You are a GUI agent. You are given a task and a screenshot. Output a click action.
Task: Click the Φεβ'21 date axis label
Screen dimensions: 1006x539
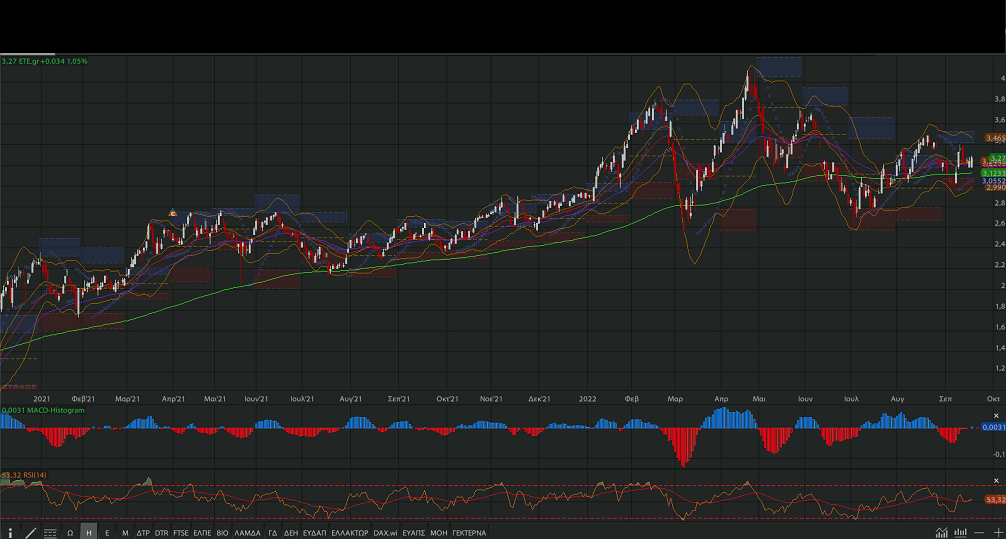[83, 399]
